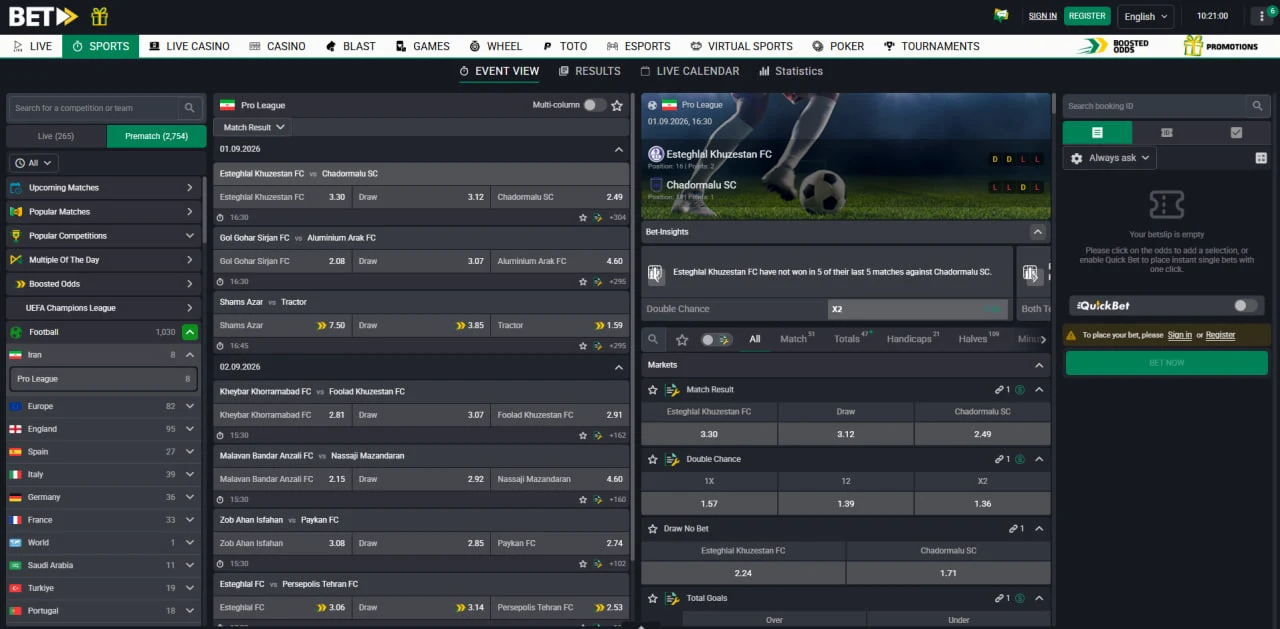Select 3.30 odds for Esteghlal Khuzestan FC
Image resolution: width=1280 pixels, height=629 pixels.
click(x=337, y=197)
